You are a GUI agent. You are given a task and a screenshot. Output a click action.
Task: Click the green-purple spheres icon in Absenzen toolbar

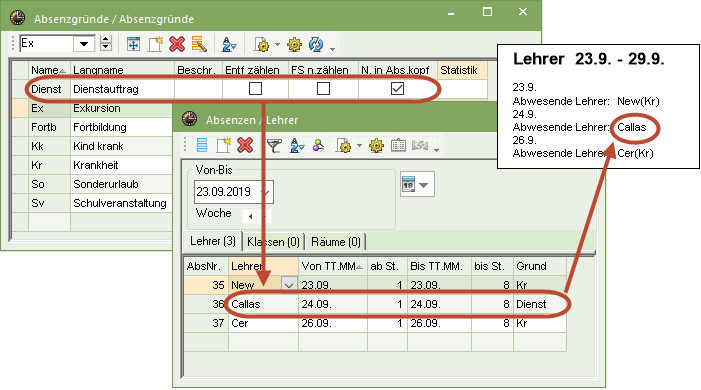(x=318, y=145)
